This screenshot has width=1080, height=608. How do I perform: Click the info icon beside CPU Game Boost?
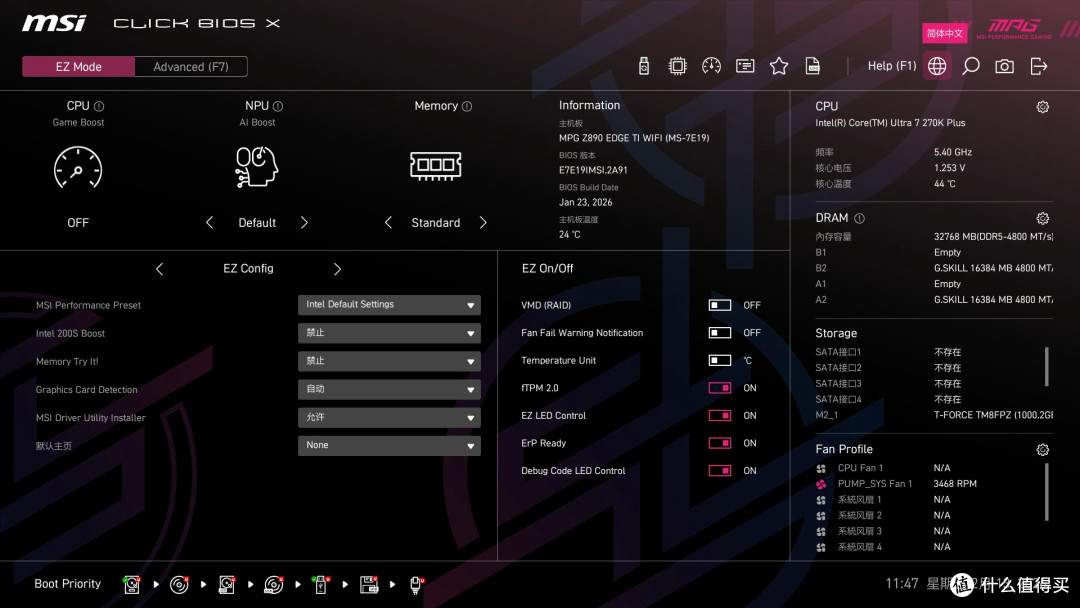[99, 106]
